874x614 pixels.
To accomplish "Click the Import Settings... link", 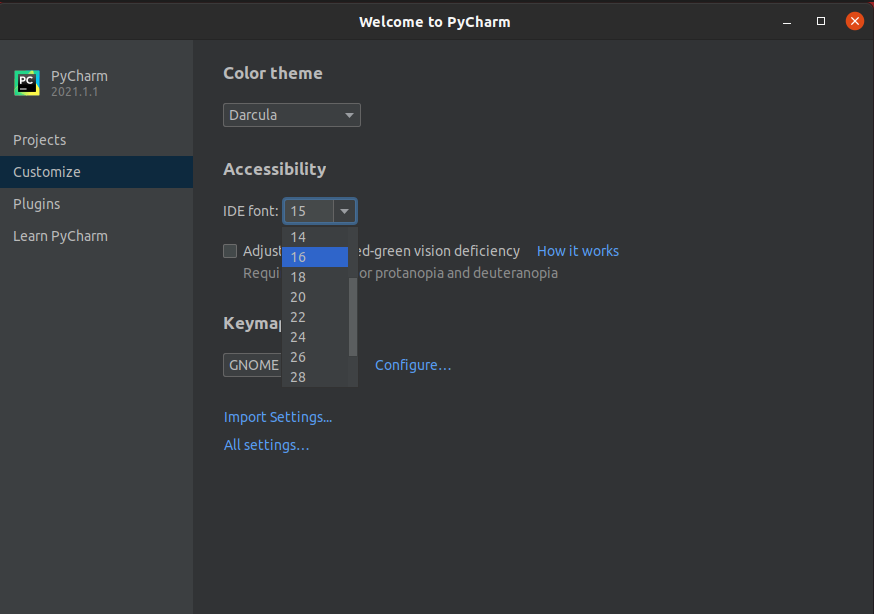I will point(278,417).
